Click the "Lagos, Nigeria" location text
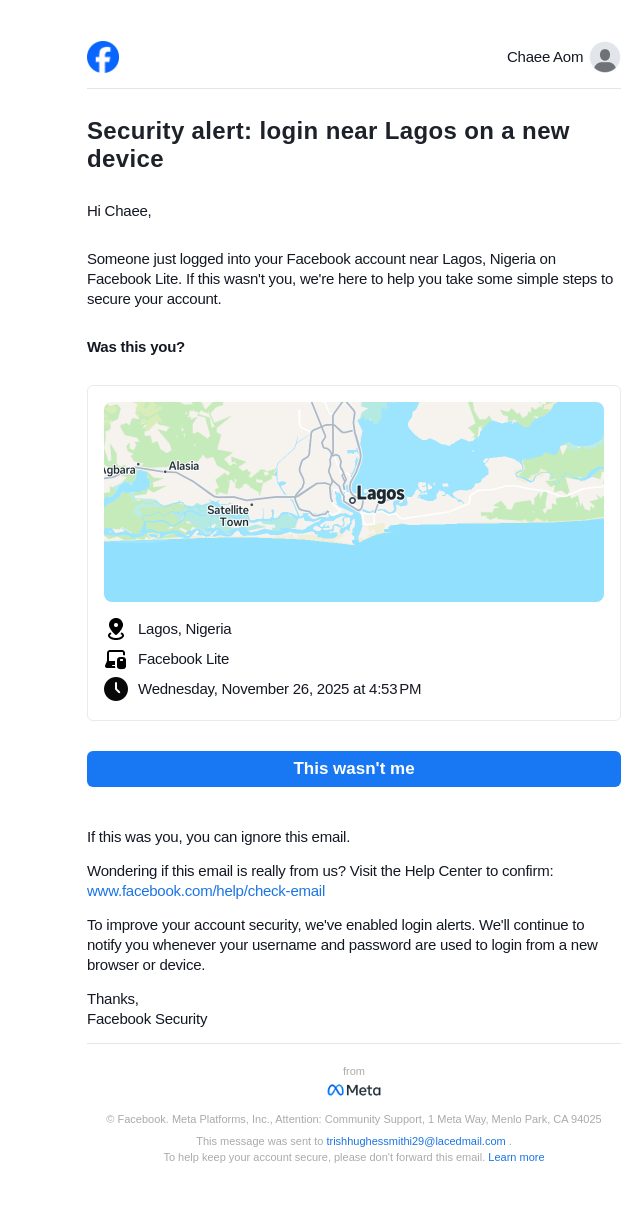624x1213 pixels. 185,629
